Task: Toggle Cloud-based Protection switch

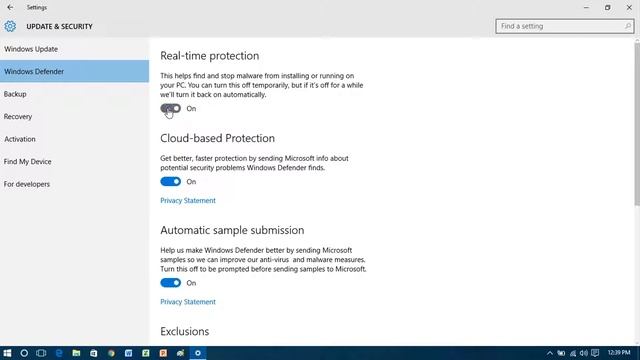Action: [x=171, y=182]
